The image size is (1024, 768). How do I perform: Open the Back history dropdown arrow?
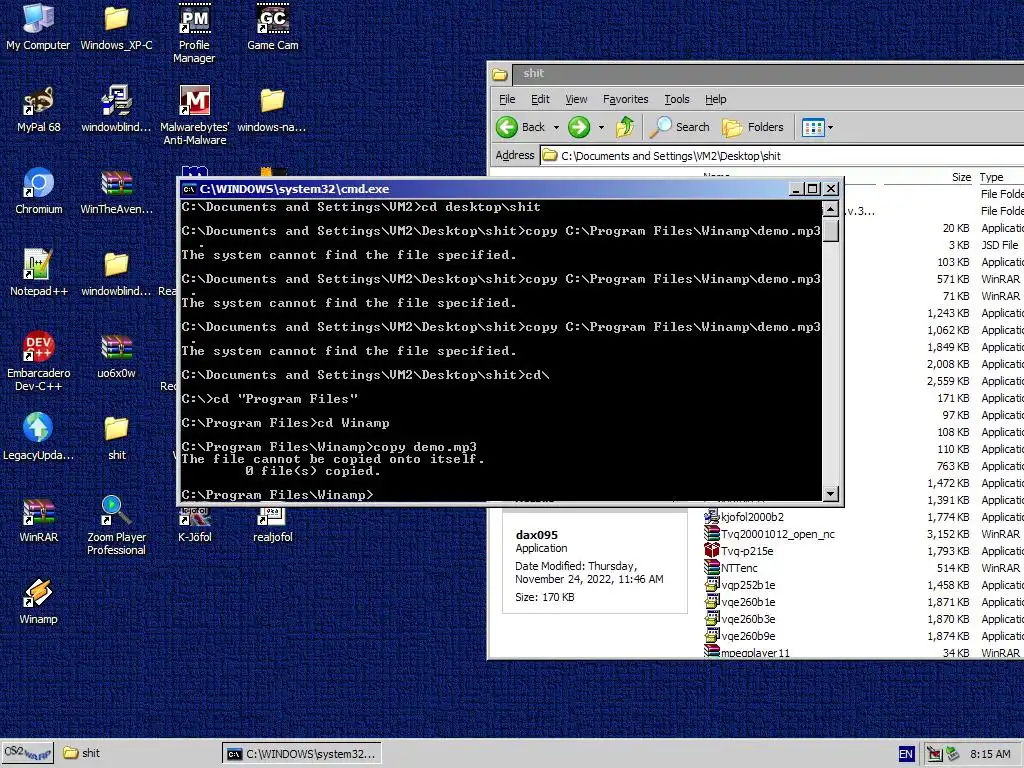tap(556, 127)
